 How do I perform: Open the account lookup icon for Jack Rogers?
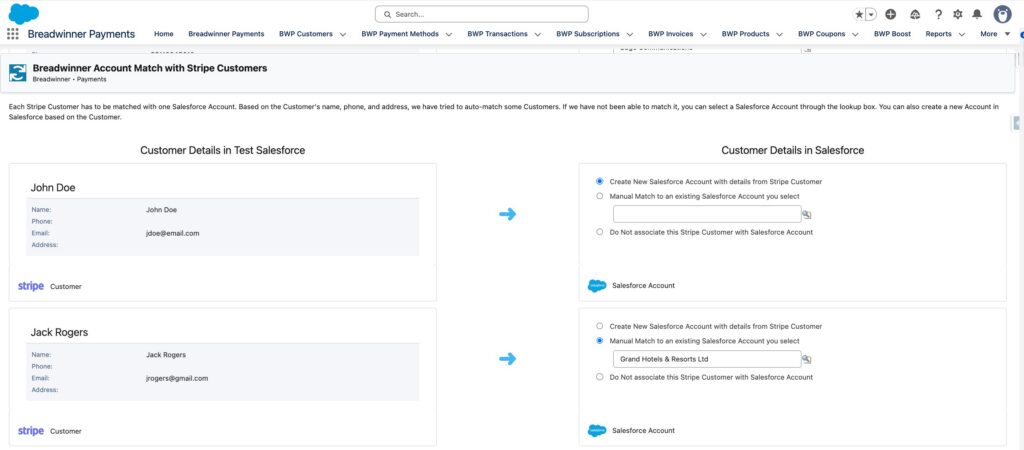807,359
